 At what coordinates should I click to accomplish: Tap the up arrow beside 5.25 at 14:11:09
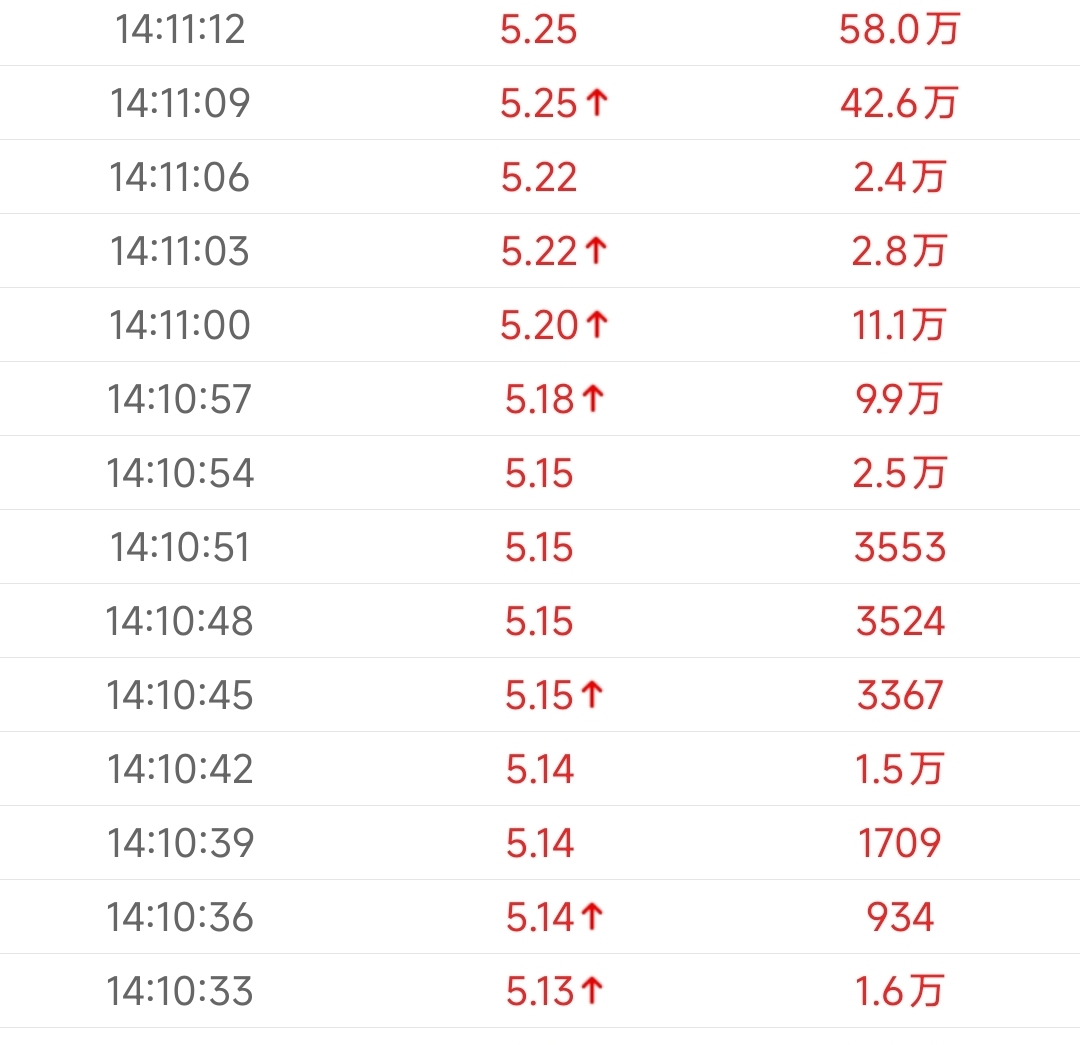[597, 103]
